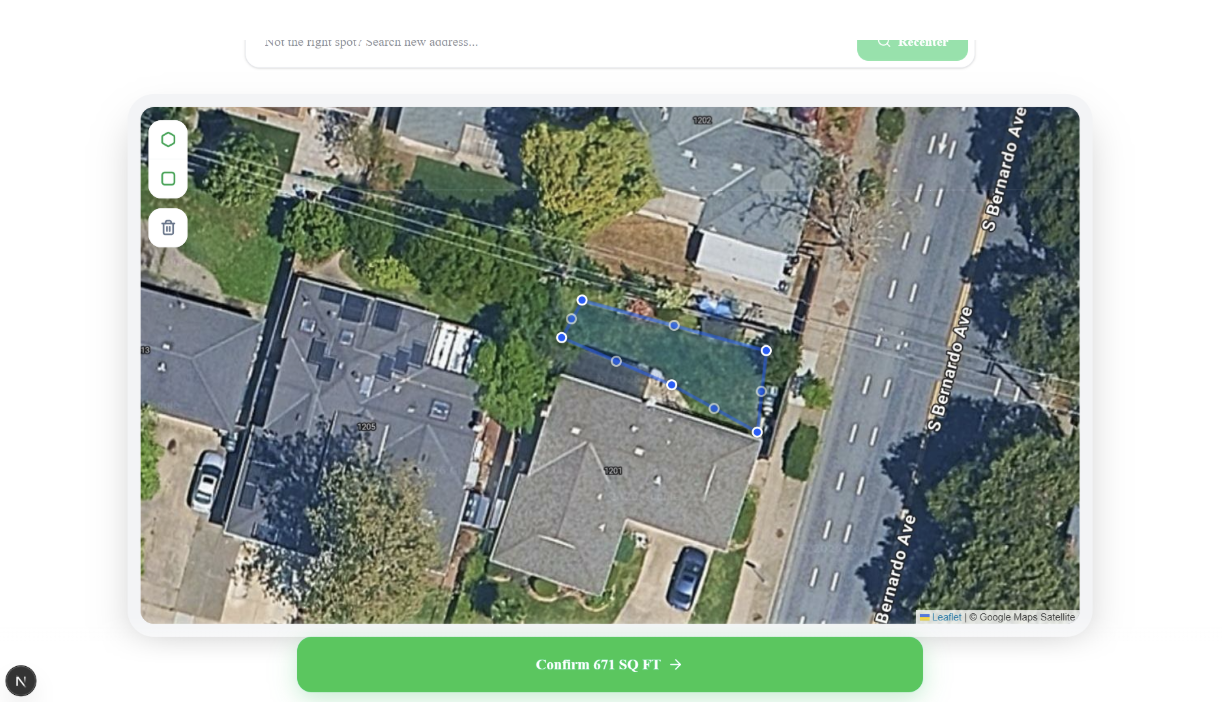This screenshot has height=708, width=1222.
Task: Click the Recenter button
Action: click(912, 42)
